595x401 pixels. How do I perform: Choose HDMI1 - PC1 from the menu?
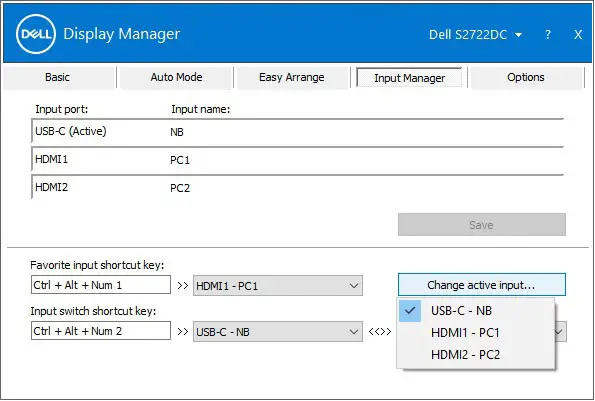(475, 333)
